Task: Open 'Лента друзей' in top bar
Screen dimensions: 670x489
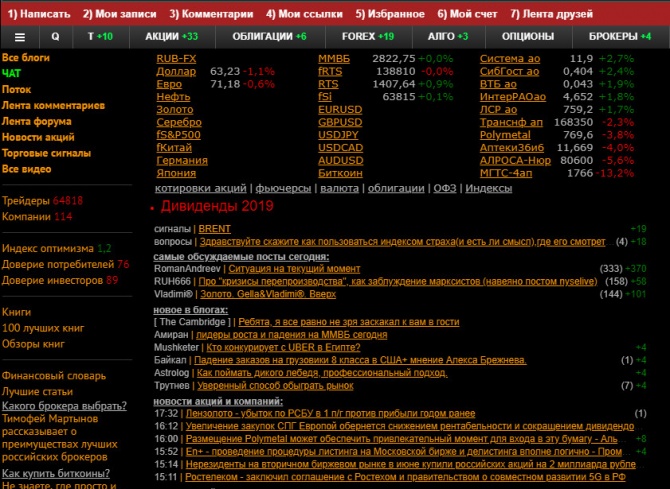Action: 552,14
